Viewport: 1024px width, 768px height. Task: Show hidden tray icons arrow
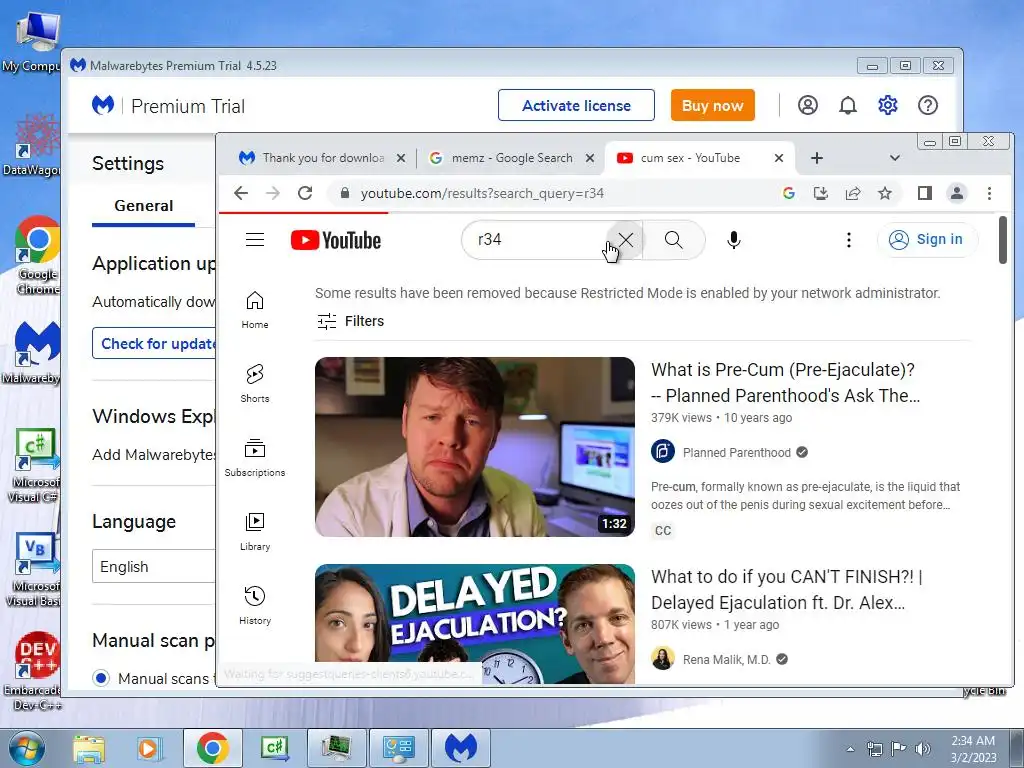tap(850, 749)
